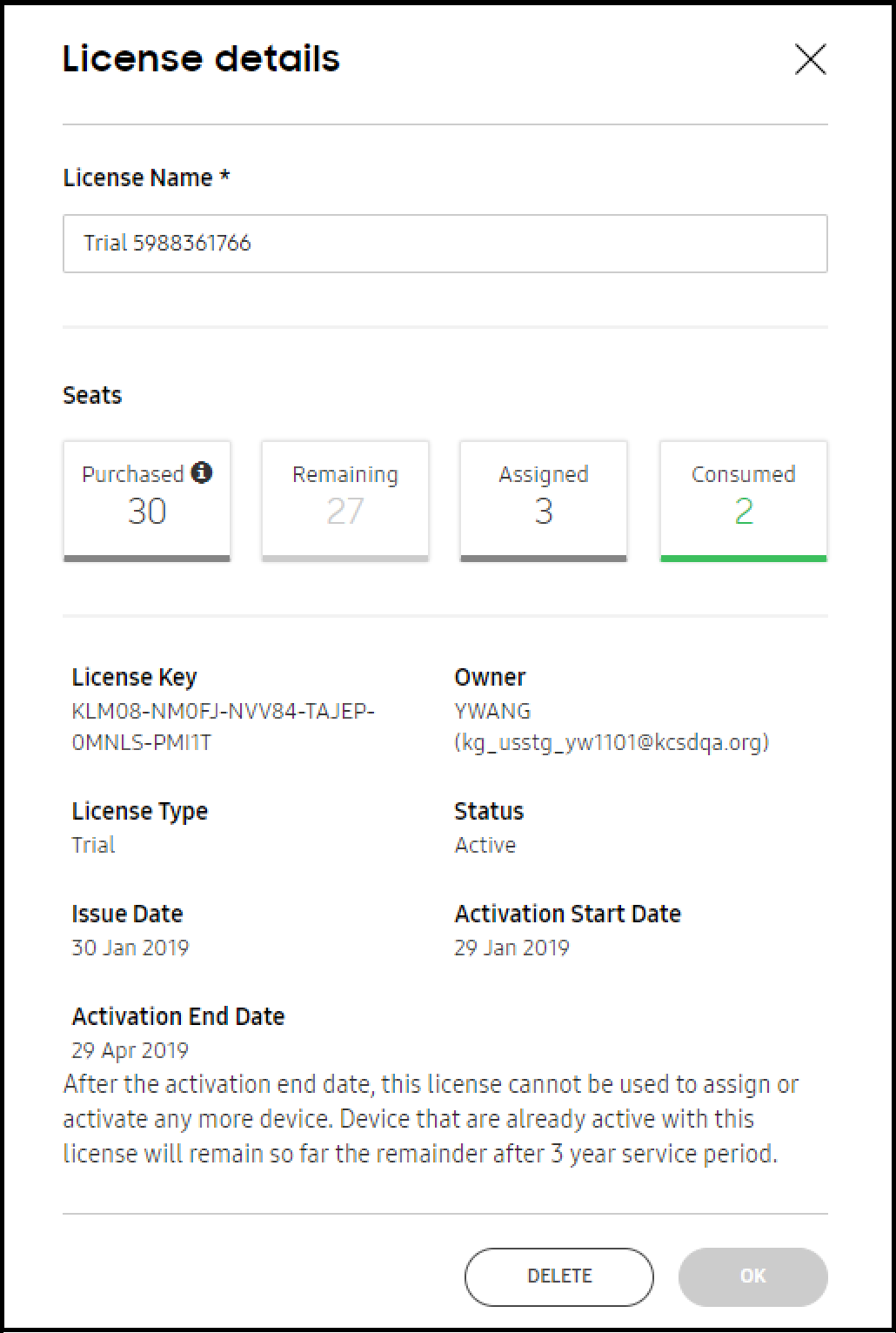The image size is (896, 1333).
Task: Click the owner email link kg_usstg_yw1101@kcsdqa.org
Action: pos(612,742)
